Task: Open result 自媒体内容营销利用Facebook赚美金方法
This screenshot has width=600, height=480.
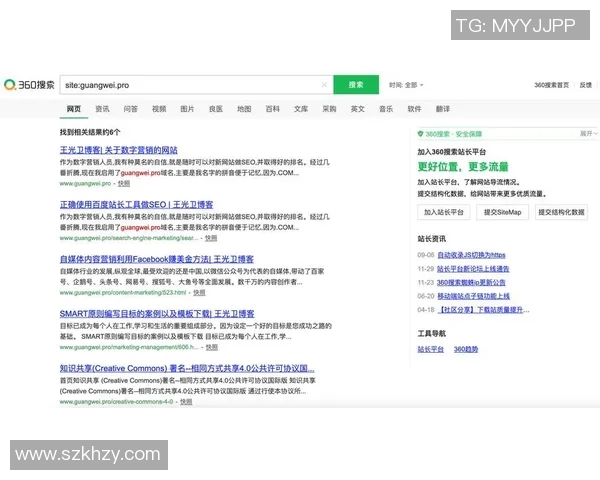Action: (x=157, y=259)
